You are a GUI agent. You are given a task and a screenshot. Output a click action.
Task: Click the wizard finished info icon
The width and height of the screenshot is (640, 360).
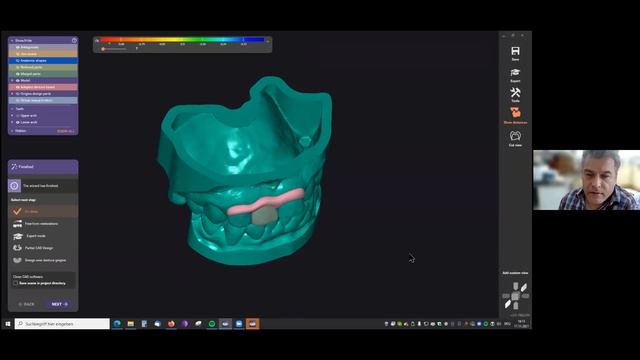click(14, 186)
